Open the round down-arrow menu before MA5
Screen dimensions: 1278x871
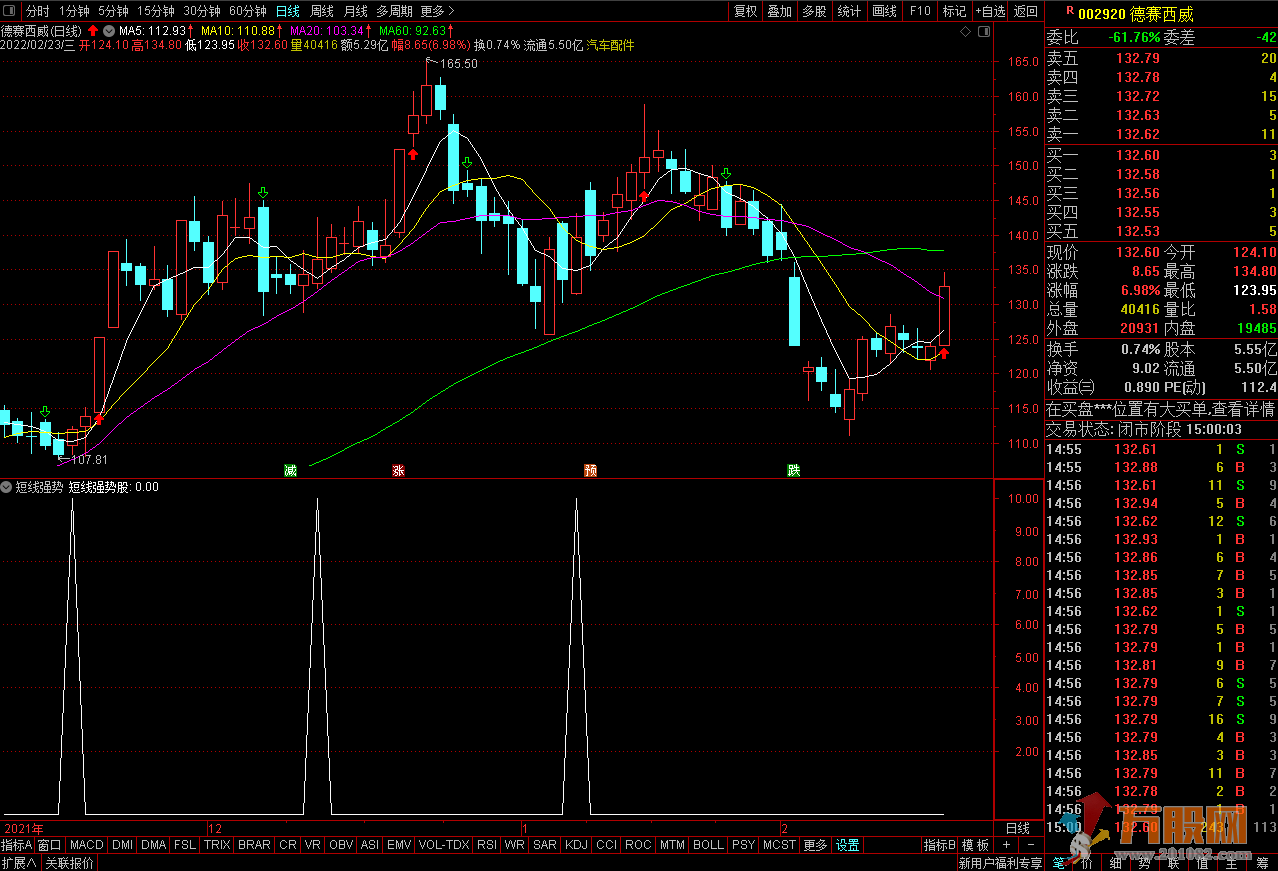click(x=110, y=31)
